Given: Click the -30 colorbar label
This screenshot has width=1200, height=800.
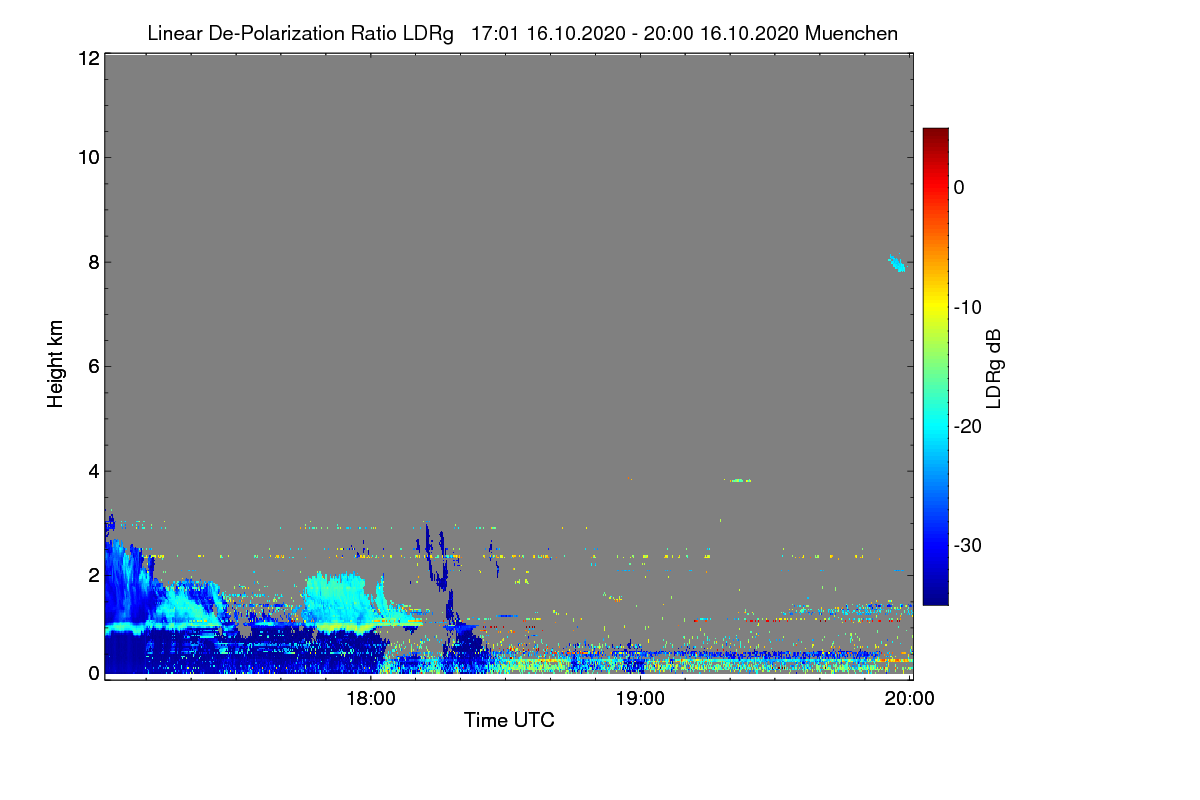Looking at the screenshot, I should click(x=967, y=545).
